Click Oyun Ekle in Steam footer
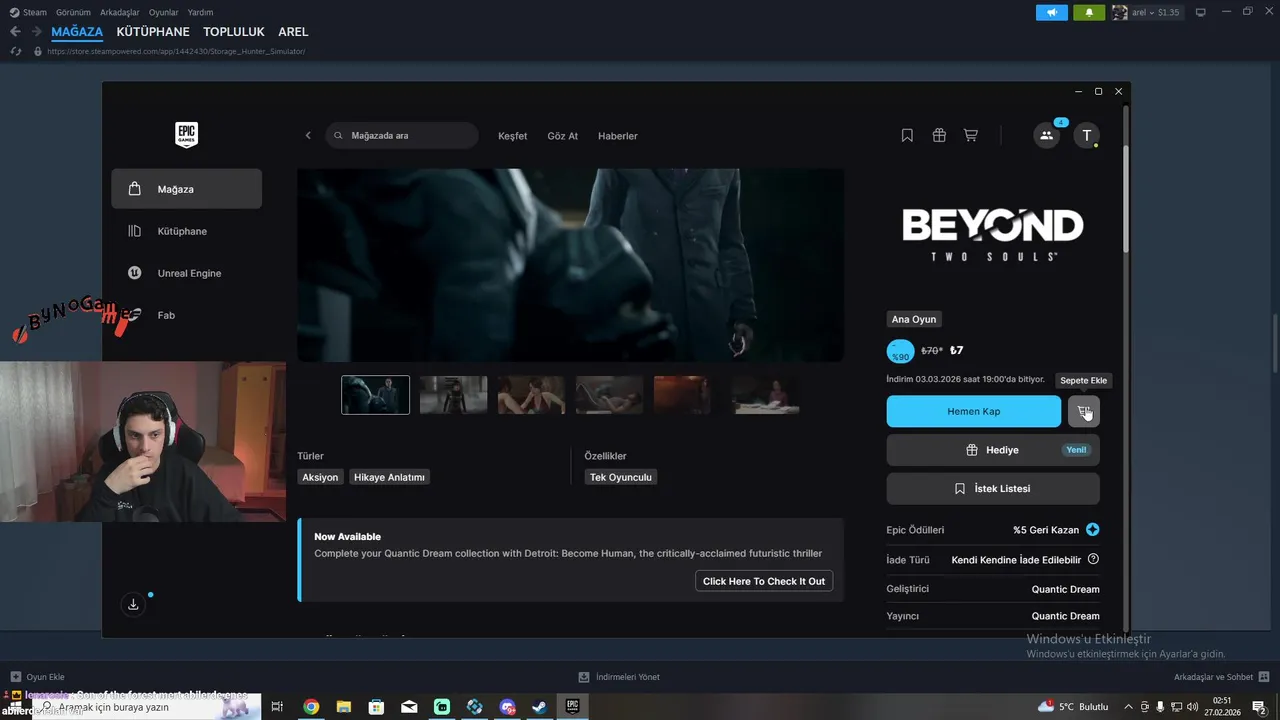1280x720 pixels. point(37,677)
